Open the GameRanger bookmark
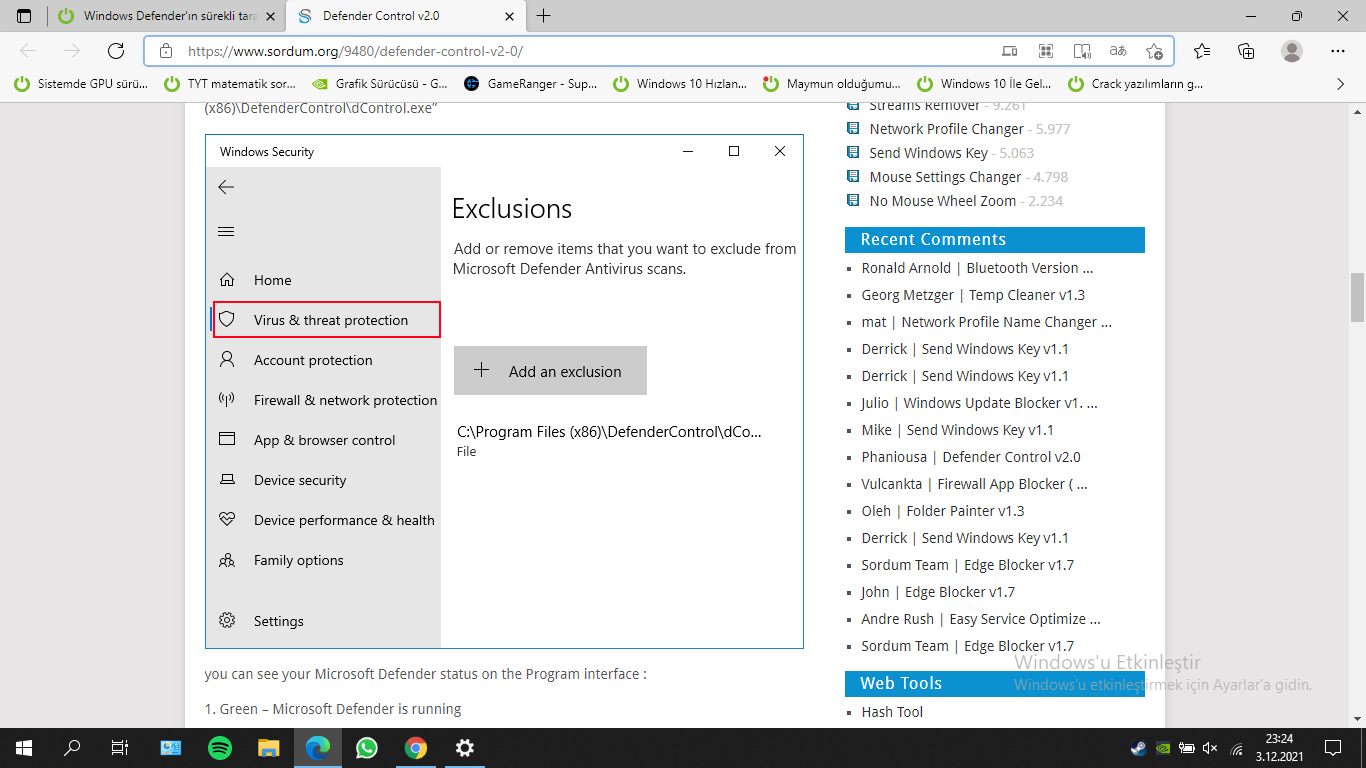This screenshot has height=768, width=1366. [x=531, y=84]
